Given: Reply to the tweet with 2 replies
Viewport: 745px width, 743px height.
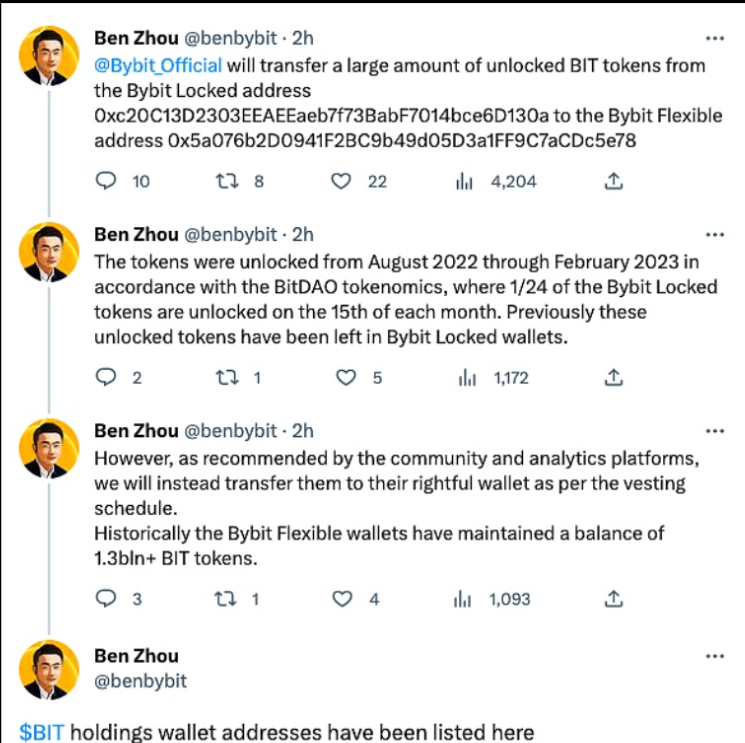Looking at the screenshot, I should (x=106, y=378).
